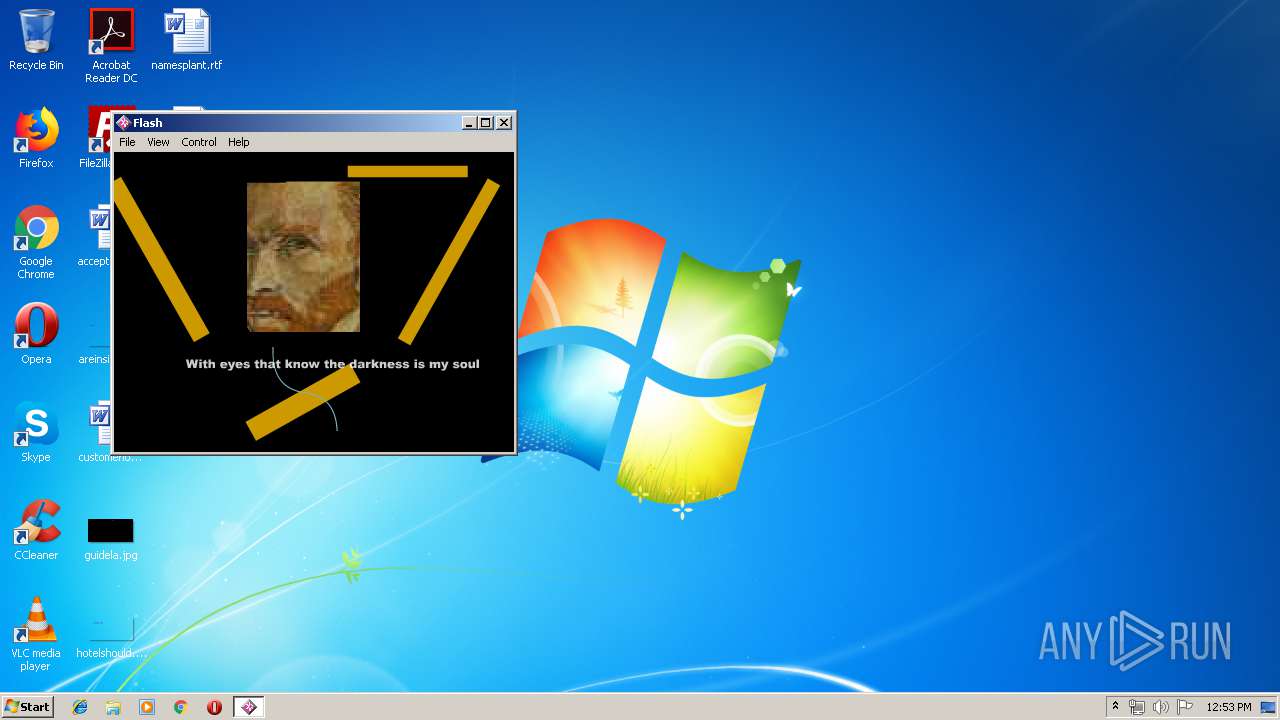
Task: Close the Flash player window
Action: (504, 123)
